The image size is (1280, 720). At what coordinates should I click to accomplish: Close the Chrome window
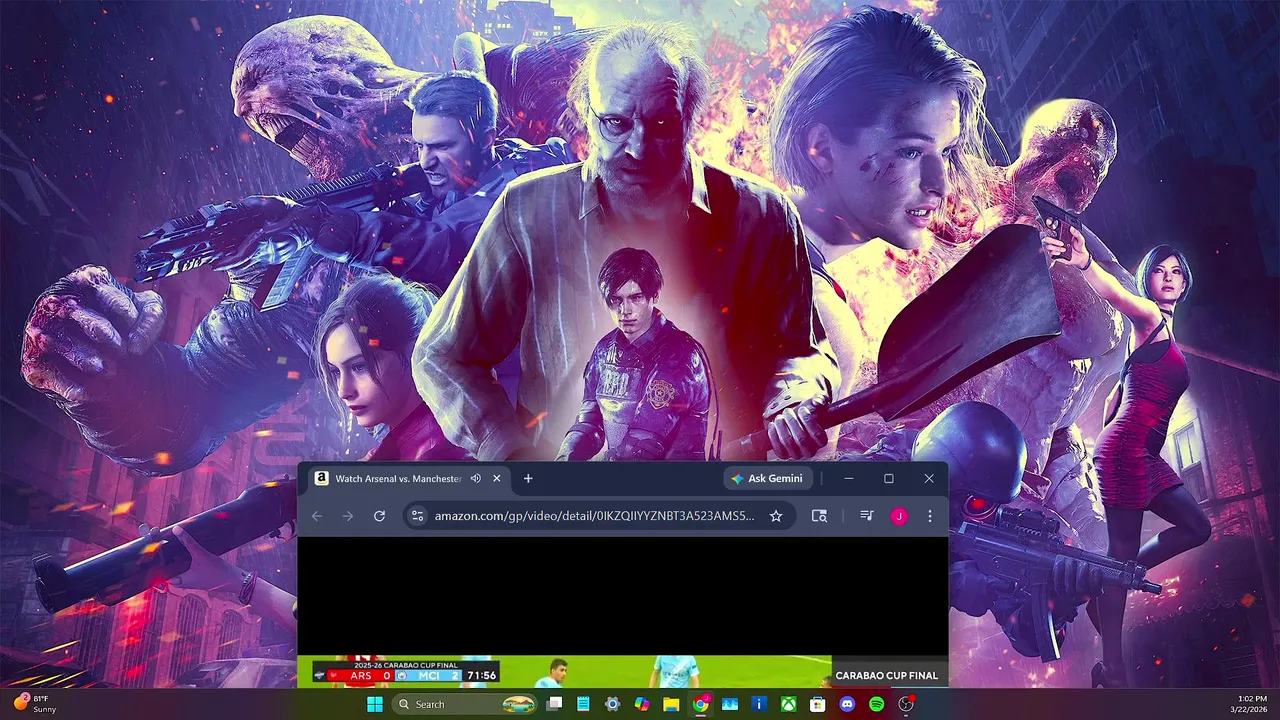[929, 479]
